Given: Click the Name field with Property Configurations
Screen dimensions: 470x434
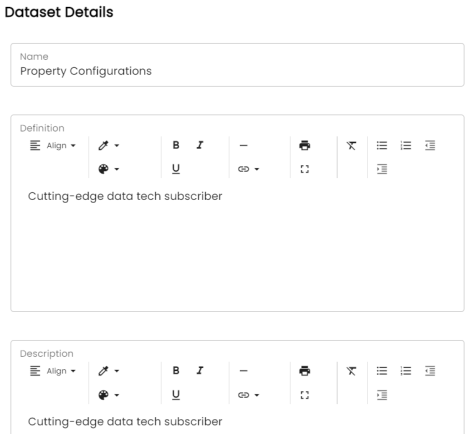Looking at the screenshot, I should point(237,65).
